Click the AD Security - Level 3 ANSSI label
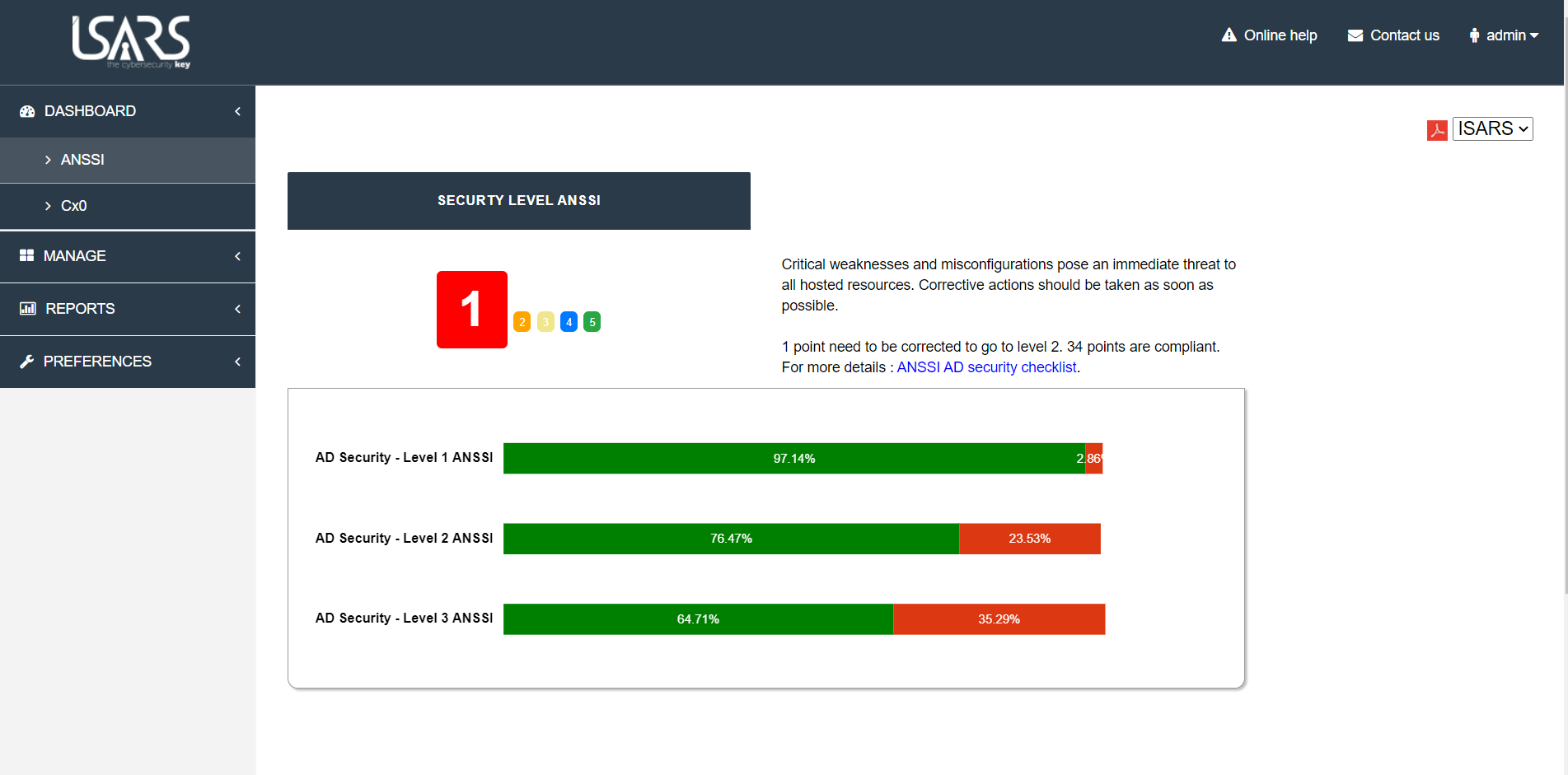Screen dimensions: 1568x775 (x=404, y=619)
